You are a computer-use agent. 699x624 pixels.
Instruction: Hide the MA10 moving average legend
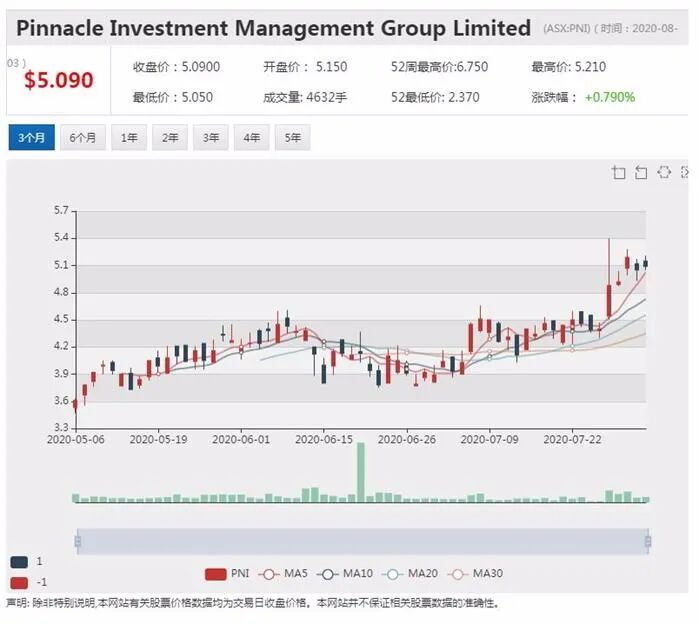pos(345,574)
